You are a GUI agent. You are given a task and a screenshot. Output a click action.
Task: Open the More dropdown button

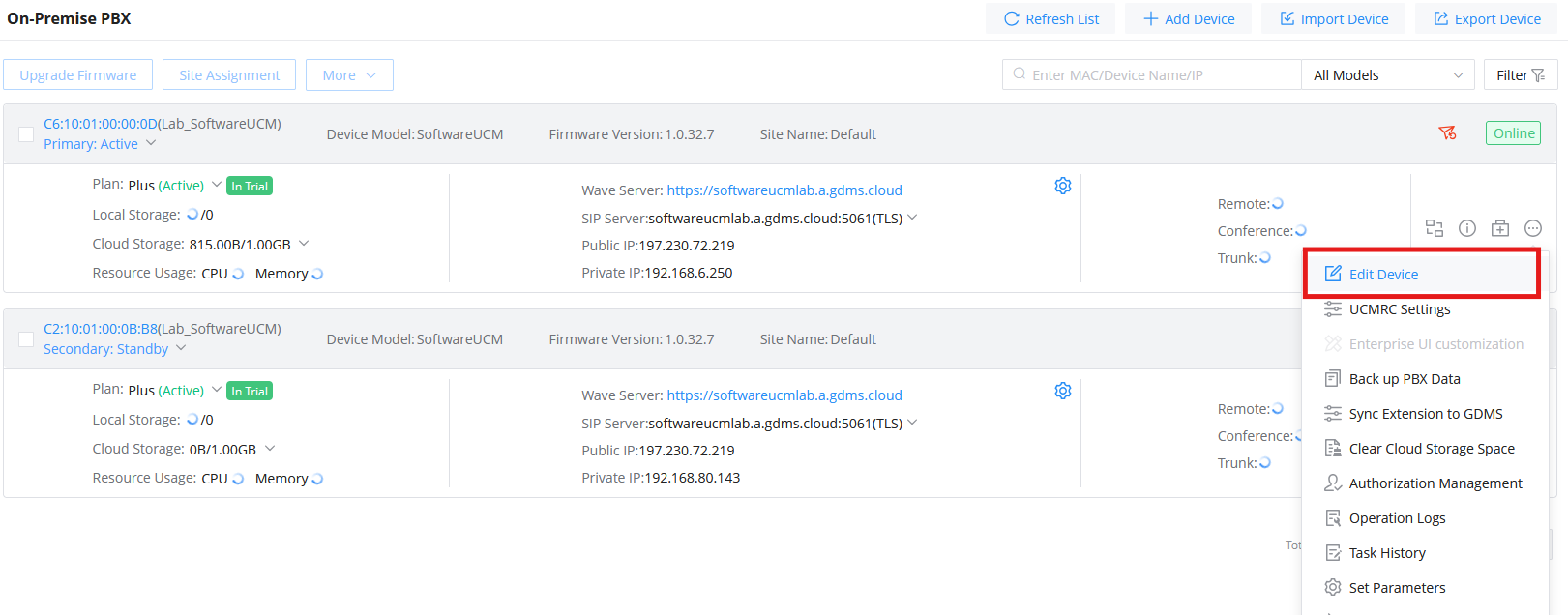tap(349, 74)
